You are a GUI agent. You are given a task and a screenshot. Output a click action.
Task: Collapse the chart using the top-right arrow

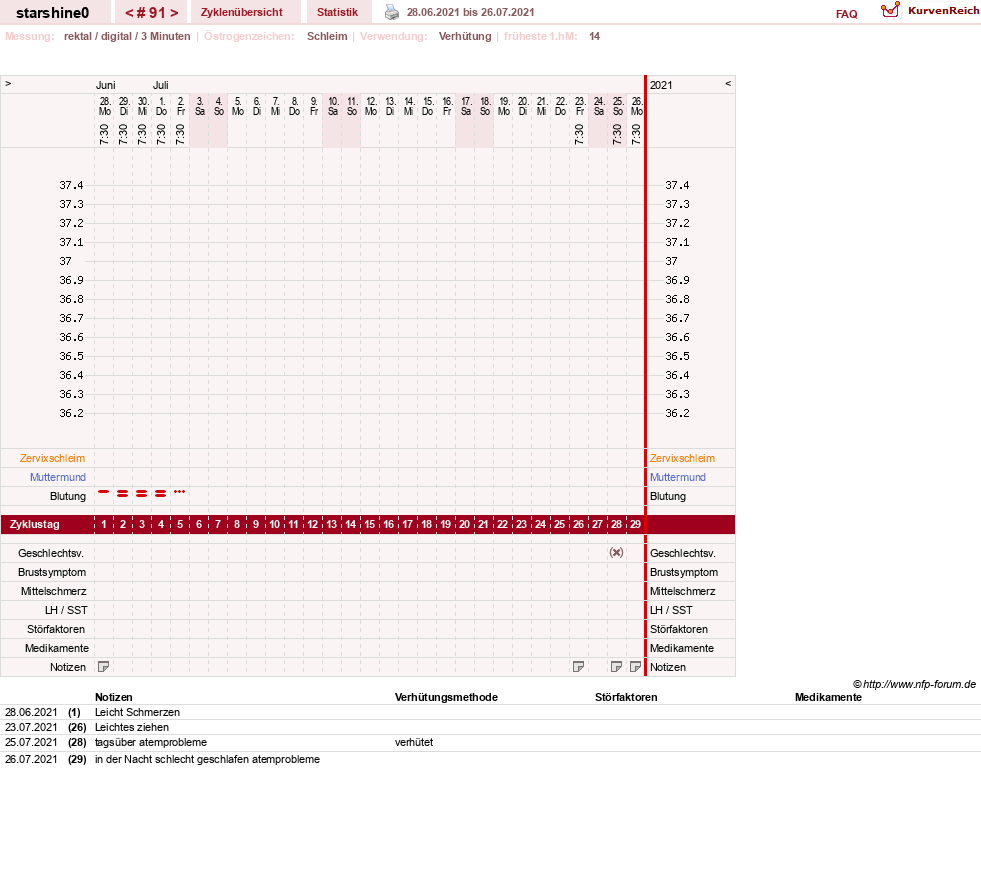(728, 83)
